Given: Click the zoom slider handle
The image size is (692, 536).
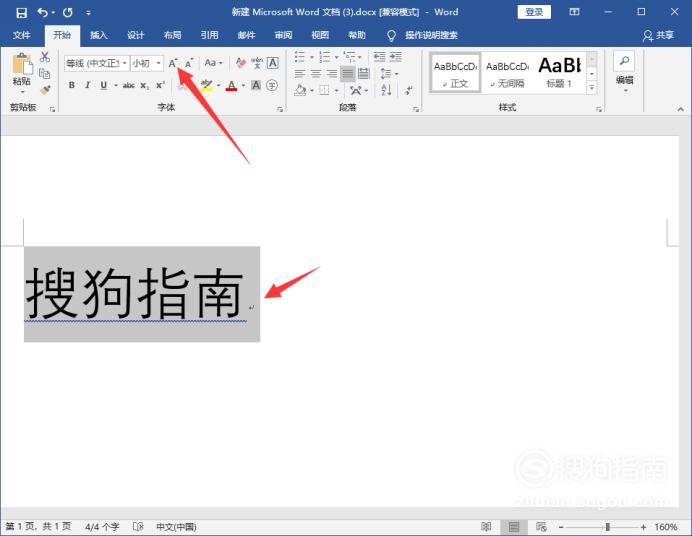Looking at the screenshot, I should click(608, 527).
